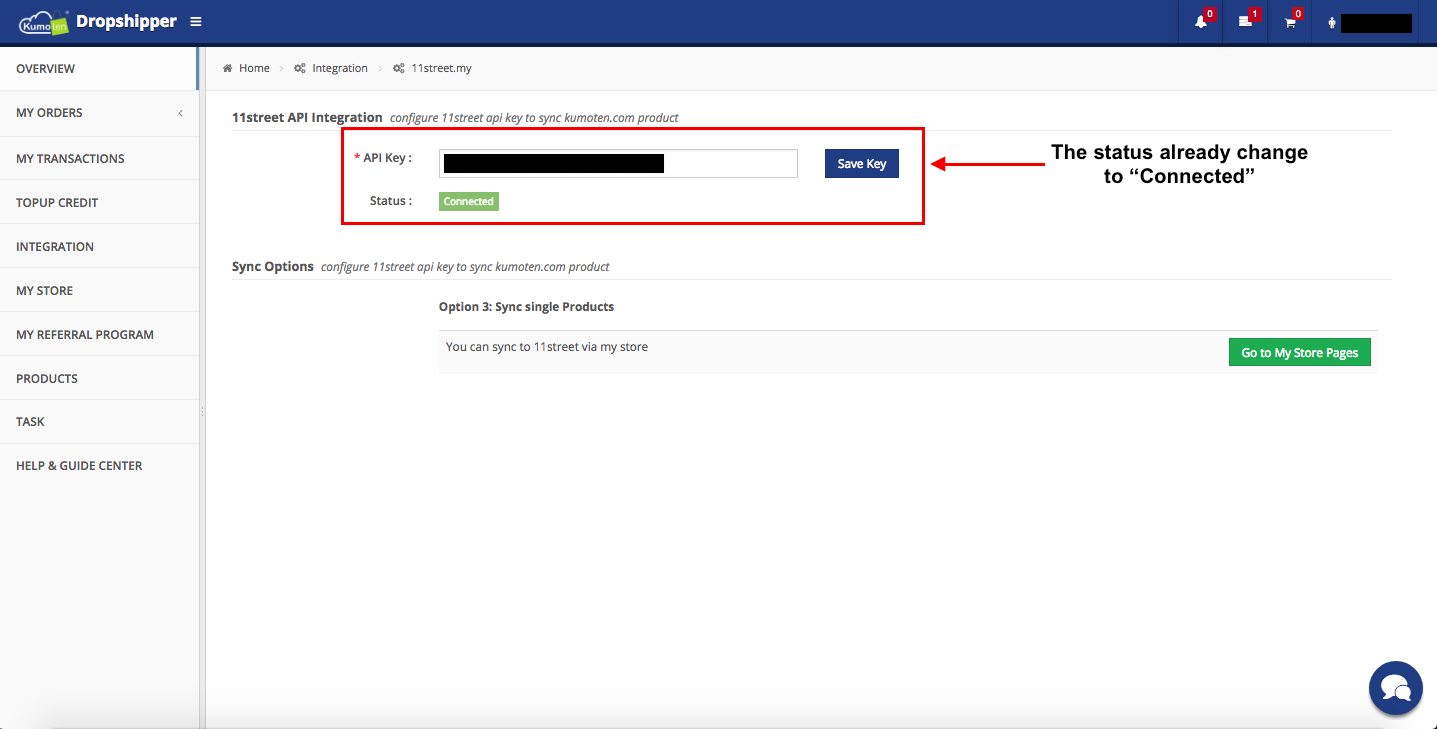Click the API Key input field

(618, 163)
